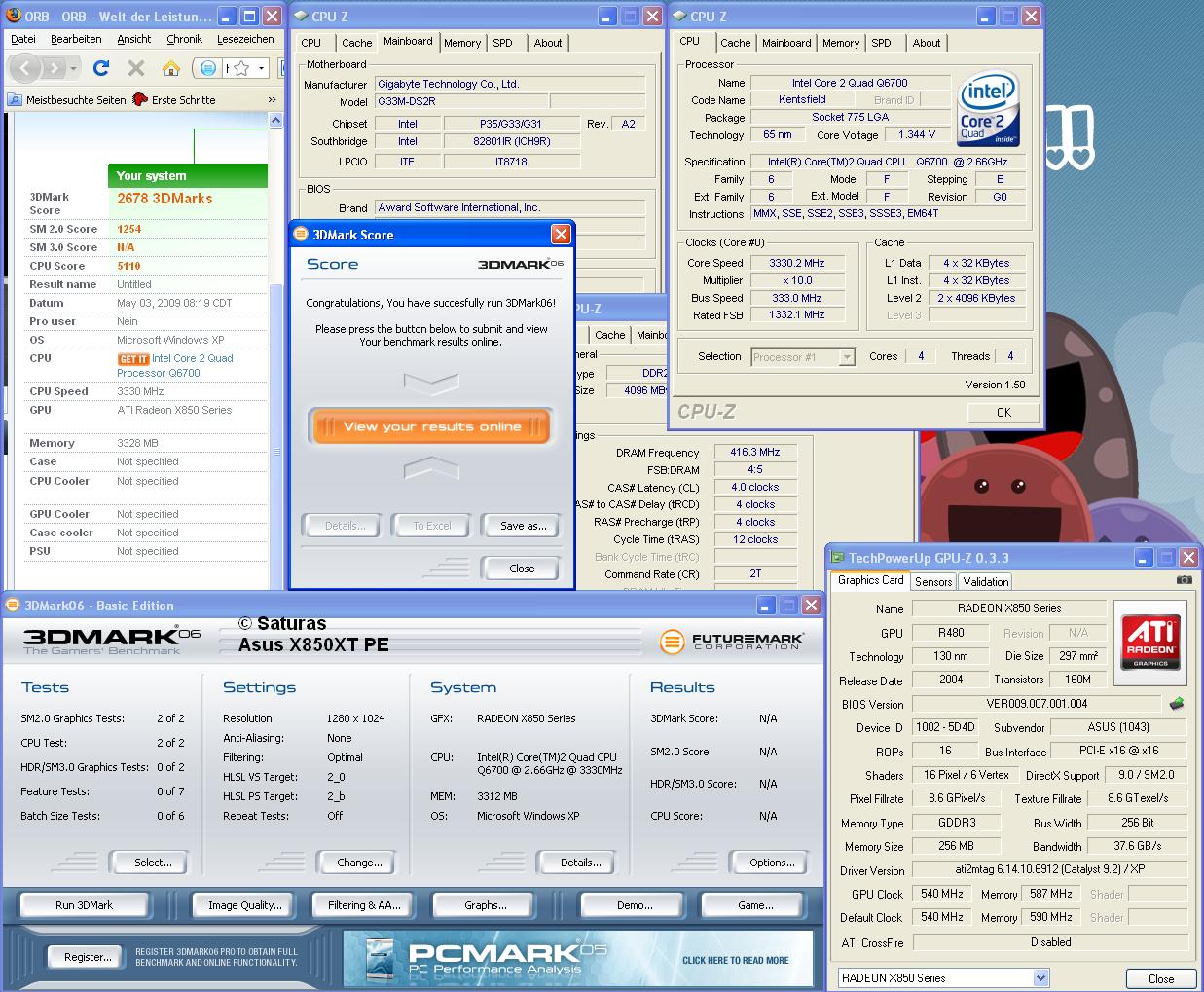Open the Lesezeichen menu
The width and height of the screenshot is (1204, 992).
[x=245, y=39]
